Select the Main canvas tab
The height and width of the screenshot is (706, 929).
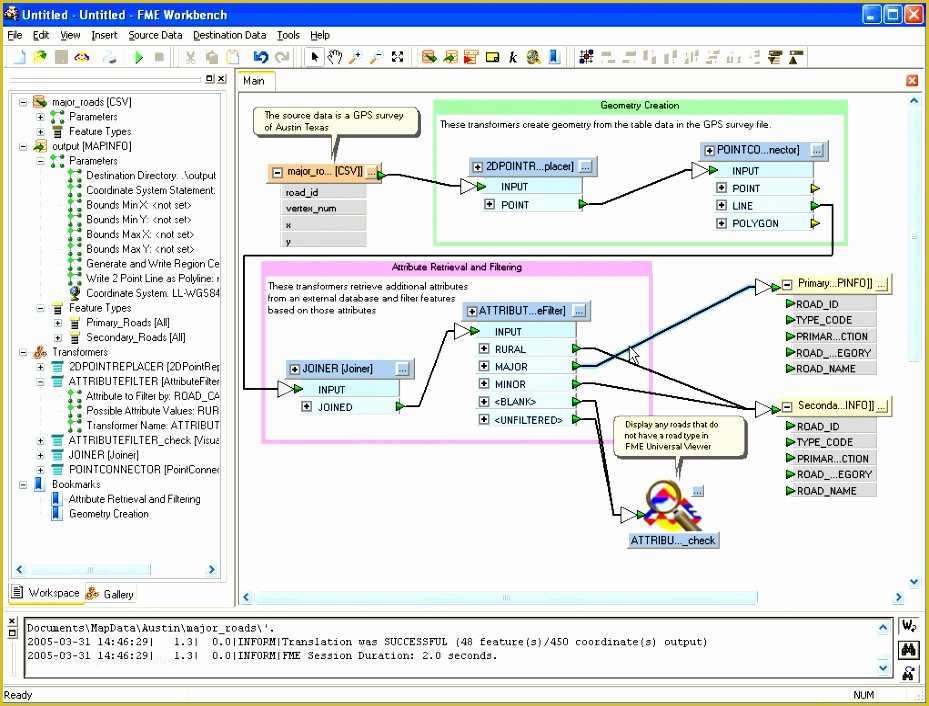pyautogui.click(x=254, y=81)
